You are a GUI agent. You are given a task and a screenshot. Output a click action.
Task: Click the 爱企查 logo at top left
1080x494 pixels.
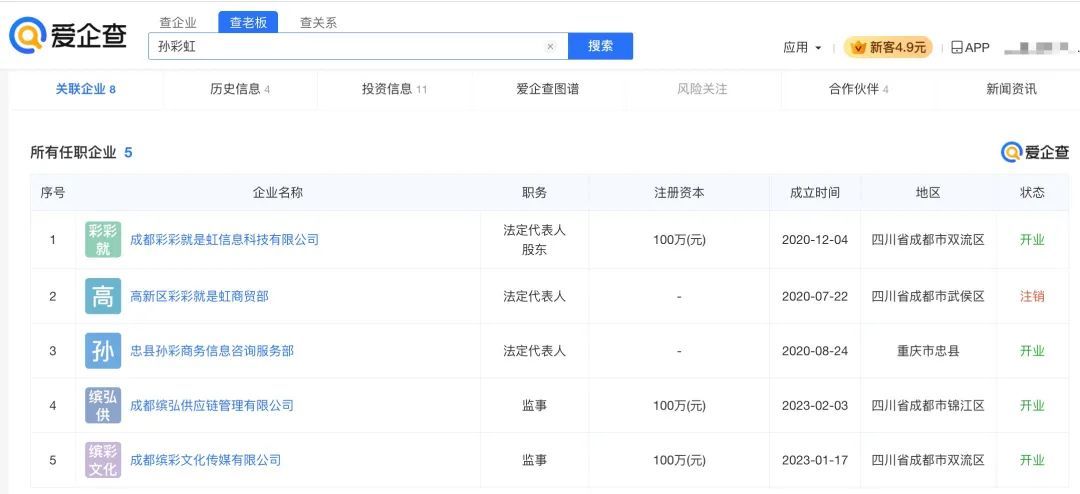(68, 37)
